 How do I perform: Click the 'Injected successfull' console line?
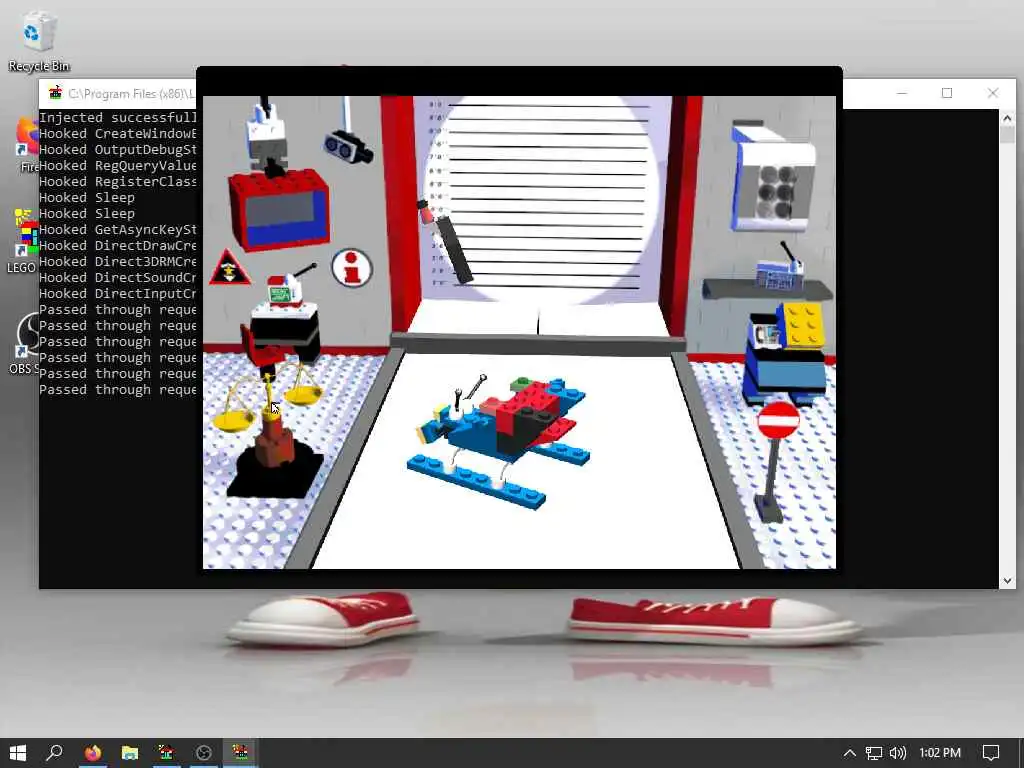[118, 118]
